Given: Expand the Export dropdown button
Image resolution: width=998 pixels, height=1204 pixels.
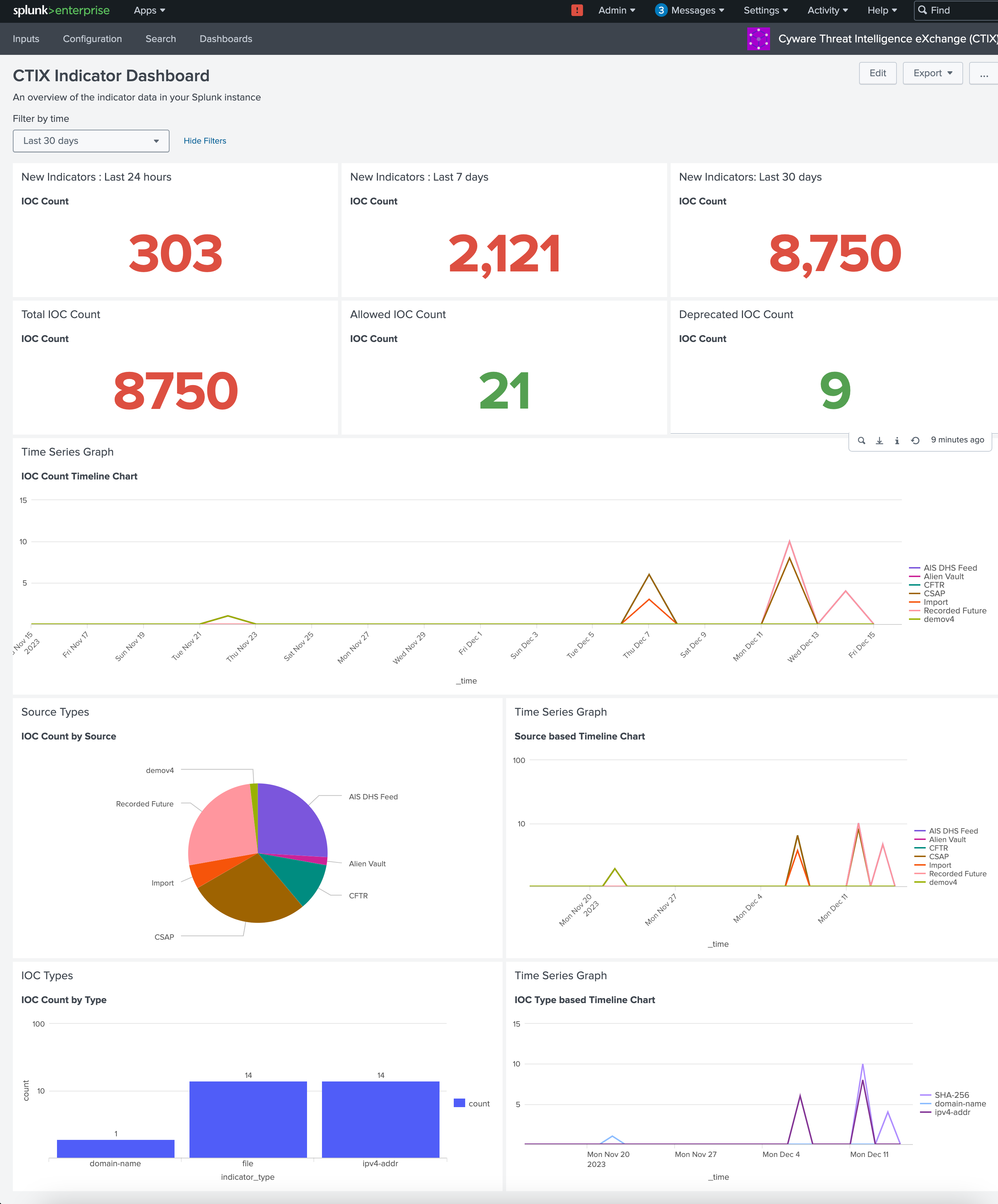Looking at the screenshot, I should [932, 73].
